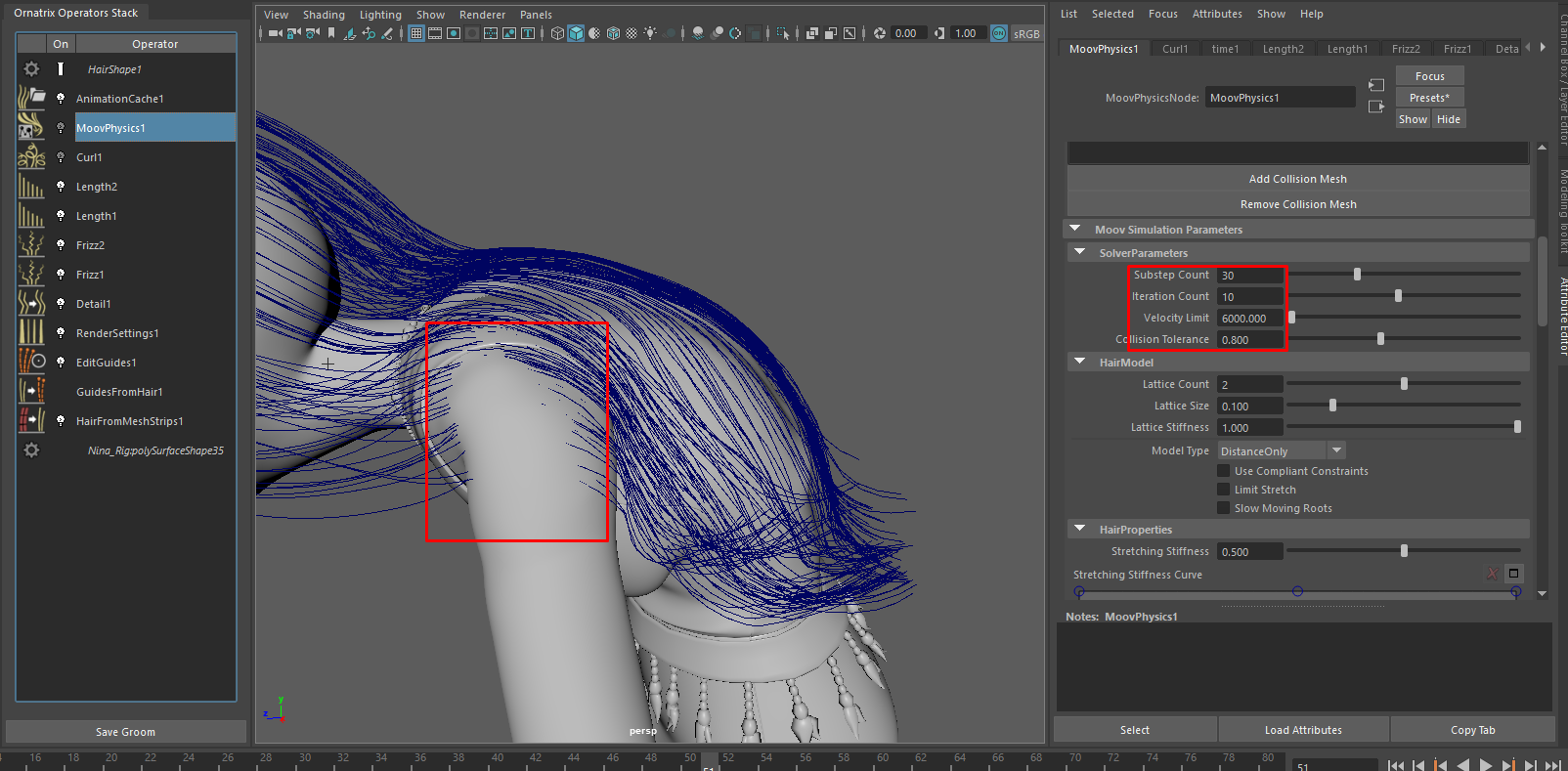Toggle the Frizz2 operator on/off bulb

[61, 245]
